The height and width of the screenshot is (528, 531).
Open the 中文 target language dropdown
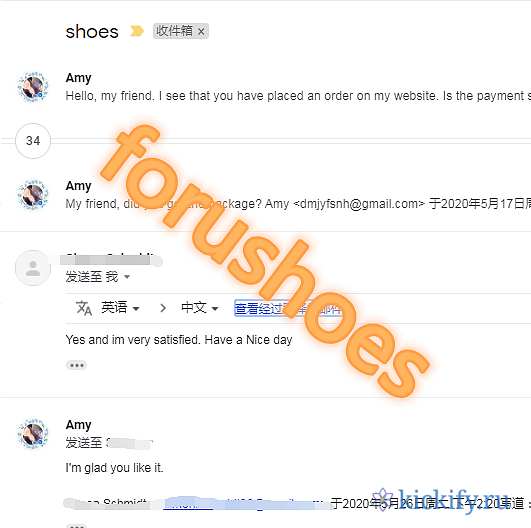(200, 308)
